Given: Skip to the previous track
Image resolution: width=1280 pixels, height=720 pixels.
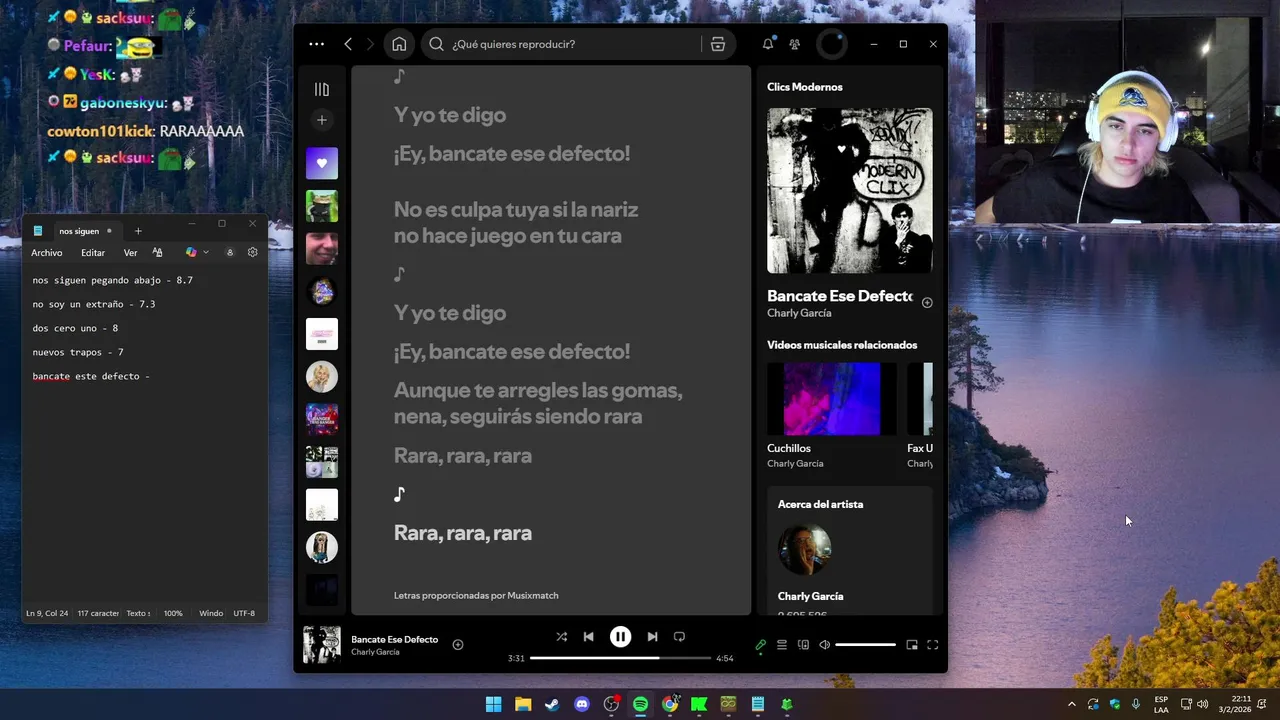Looking at the screenshot, I should [589, 637].
